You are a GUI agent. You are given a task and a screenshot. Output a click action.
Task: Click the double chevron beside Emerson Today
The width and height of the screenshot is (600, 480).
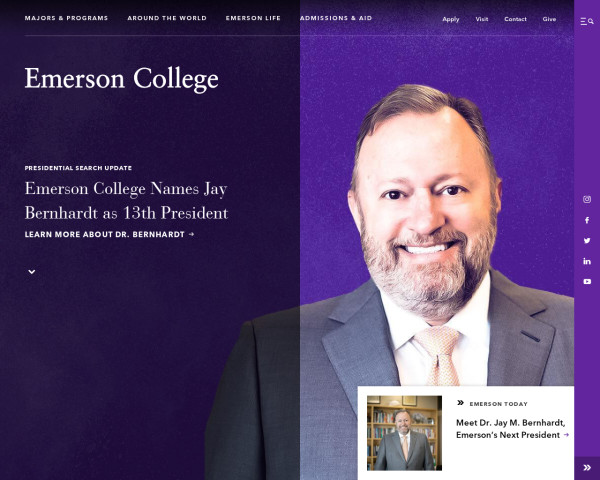click(x=460, y=403)
